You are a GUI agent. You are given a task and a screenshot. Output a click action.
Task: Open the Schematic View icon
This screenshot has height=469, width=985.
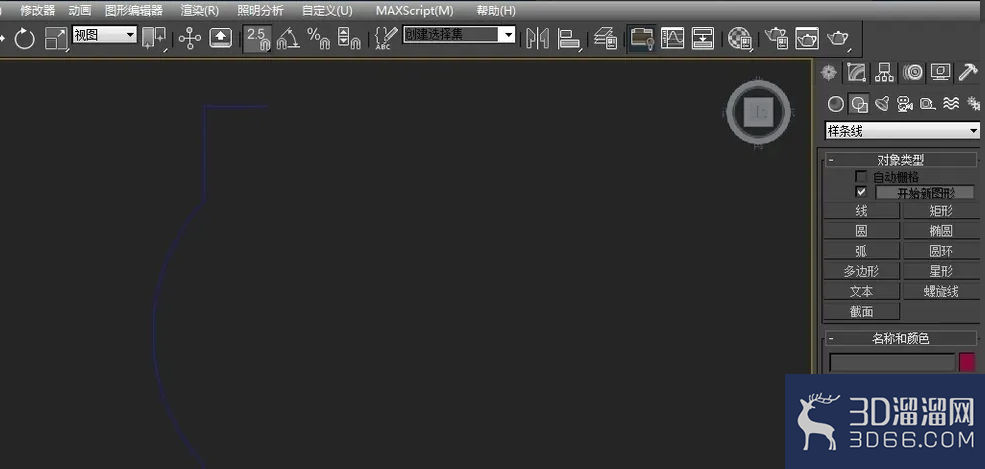(x=703, y=38)
